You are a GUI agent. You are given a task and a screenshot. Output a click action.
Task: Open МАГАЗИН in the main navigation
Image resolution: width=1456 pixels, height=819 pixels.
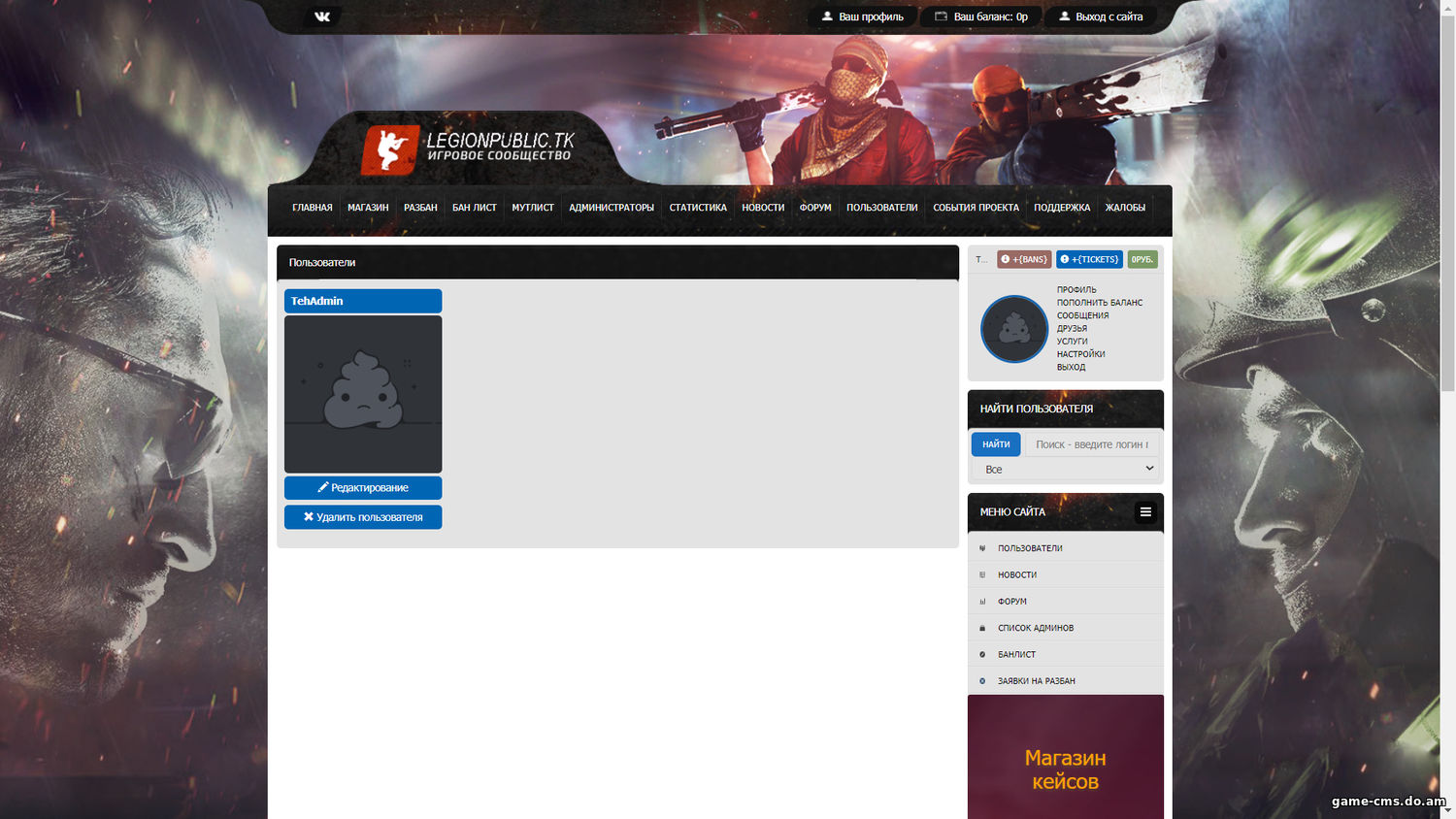click(x=368, y=208)
